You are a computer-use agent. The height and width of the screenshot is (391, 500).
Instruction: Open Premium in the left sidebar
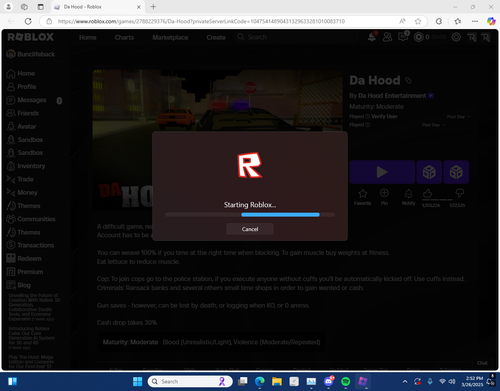(25, 272)
